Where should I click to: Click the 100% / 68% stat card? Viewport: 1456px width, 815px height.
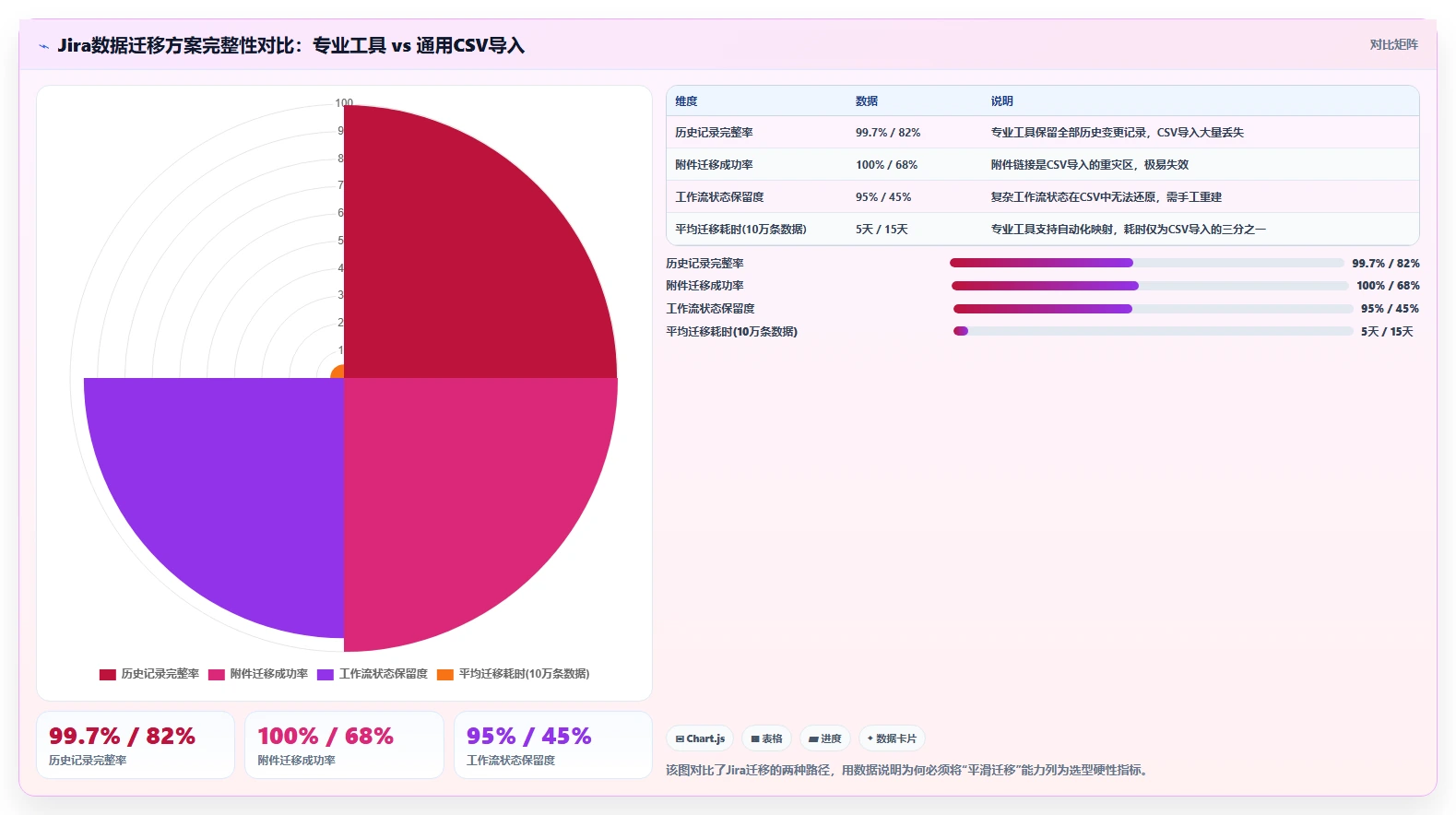coord(344,745)
